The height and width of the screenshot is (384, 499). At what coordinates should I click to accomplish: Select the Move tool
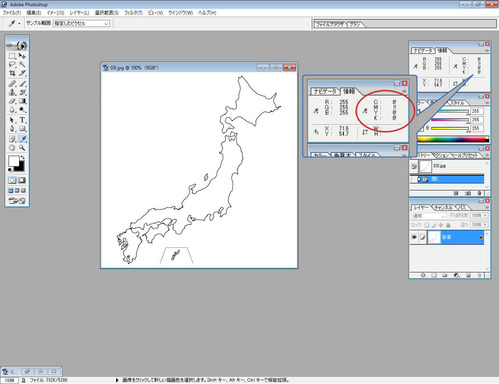click(x=22, y=56)
